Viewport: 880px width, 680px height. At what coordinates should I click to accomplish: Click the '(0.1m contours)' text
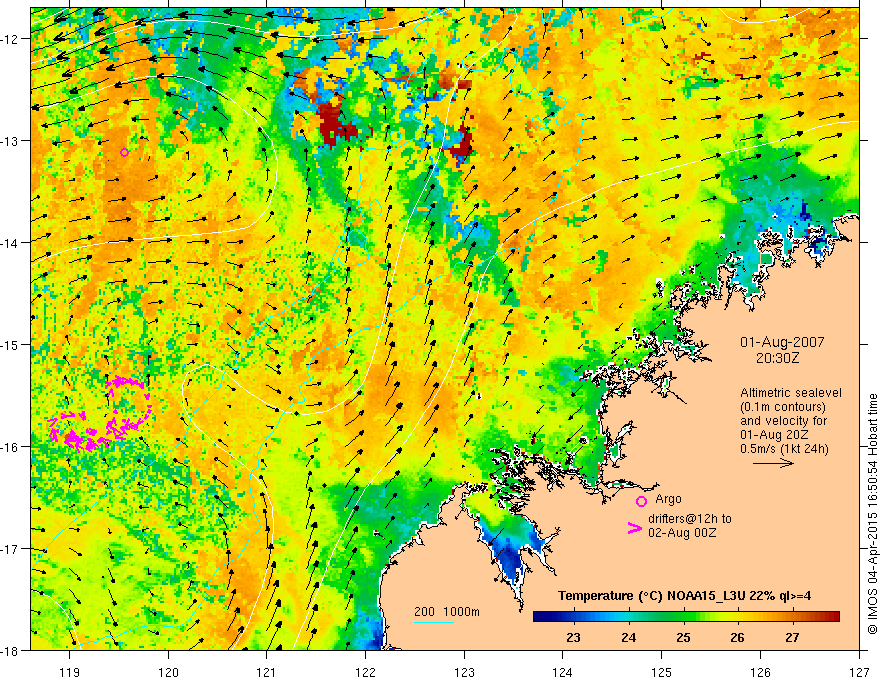(x=783, y=407)
